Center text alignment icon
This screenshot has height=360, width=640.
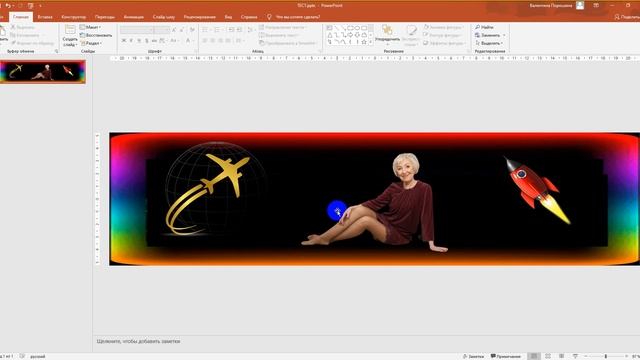point(212,41)
